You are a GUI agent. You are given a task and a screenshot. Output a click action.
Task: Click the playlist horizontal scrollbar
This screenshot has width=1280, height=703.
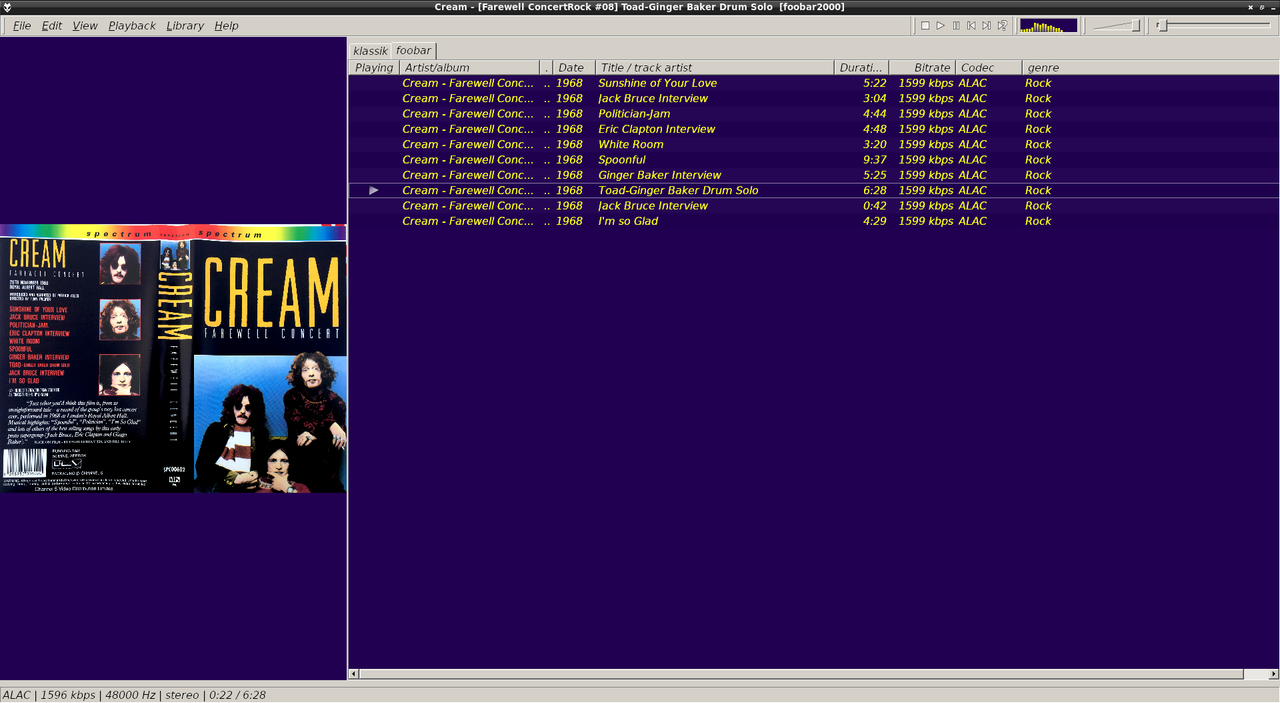click(800, 674)
